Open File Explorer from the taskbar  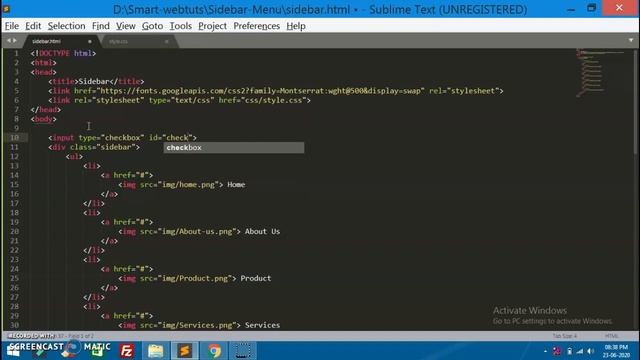click(x=156, y=351)
